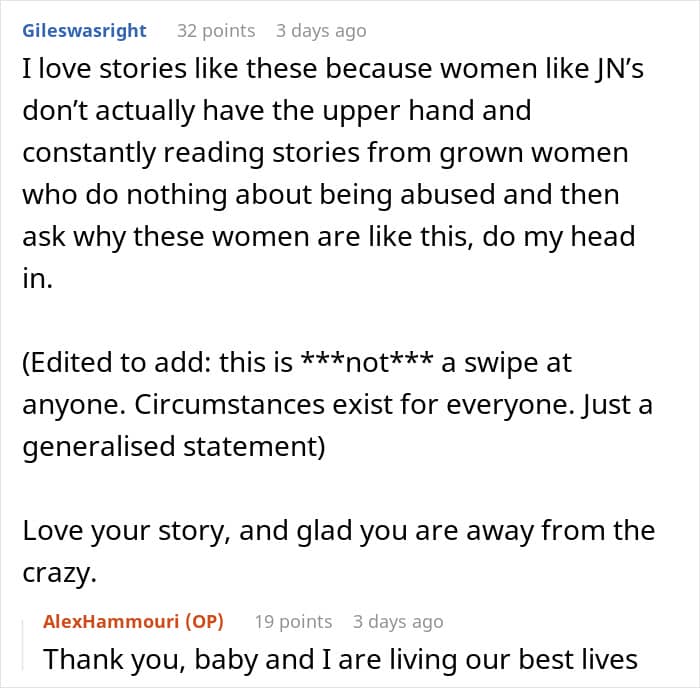
Task: Click "Circumstances exist for everyone." sentence
Action: (x=354, y=404)
